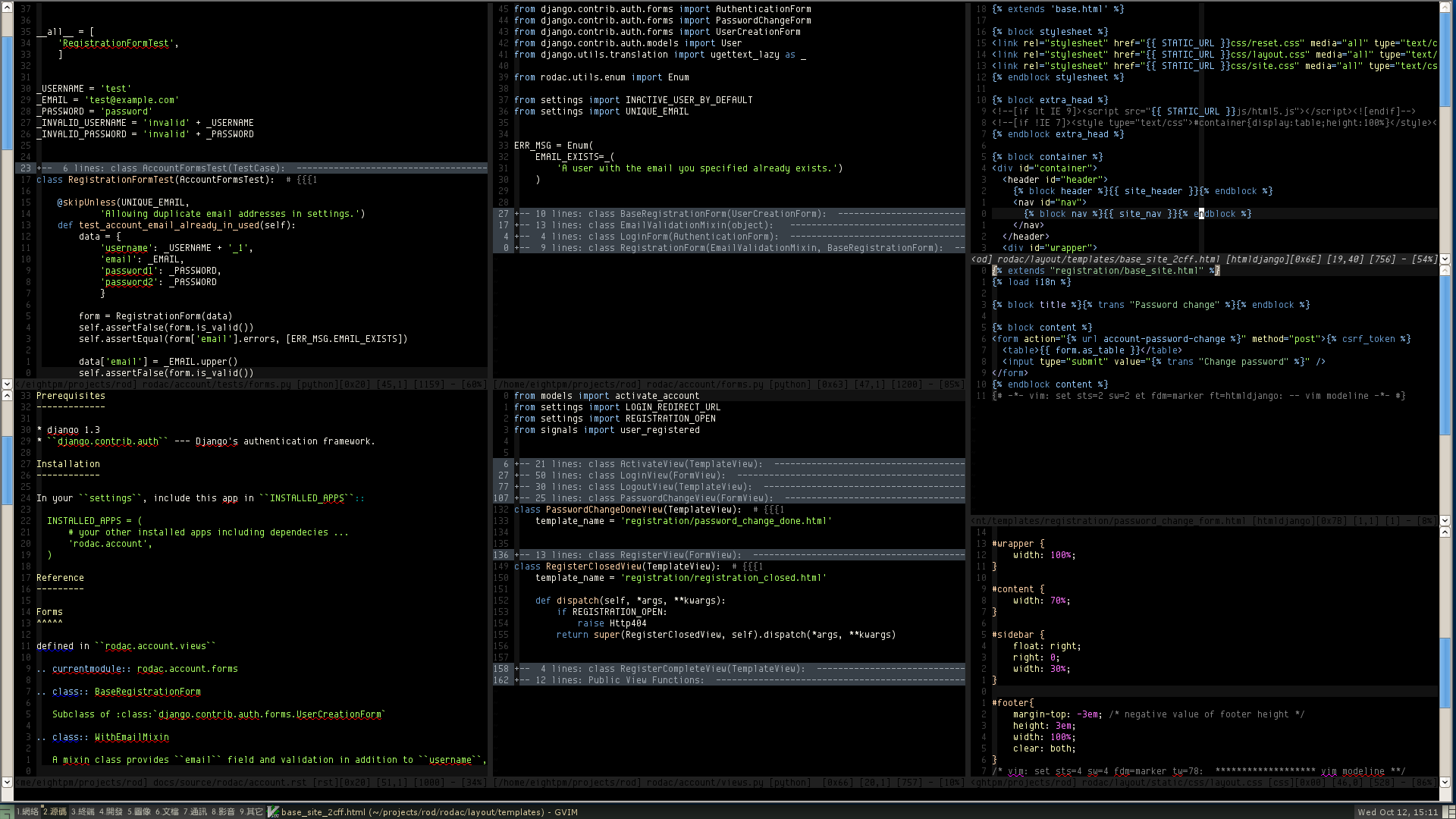
Task: Click down arrow of bottom-left pane scrollbar
Action: click(x=7, y=782)
